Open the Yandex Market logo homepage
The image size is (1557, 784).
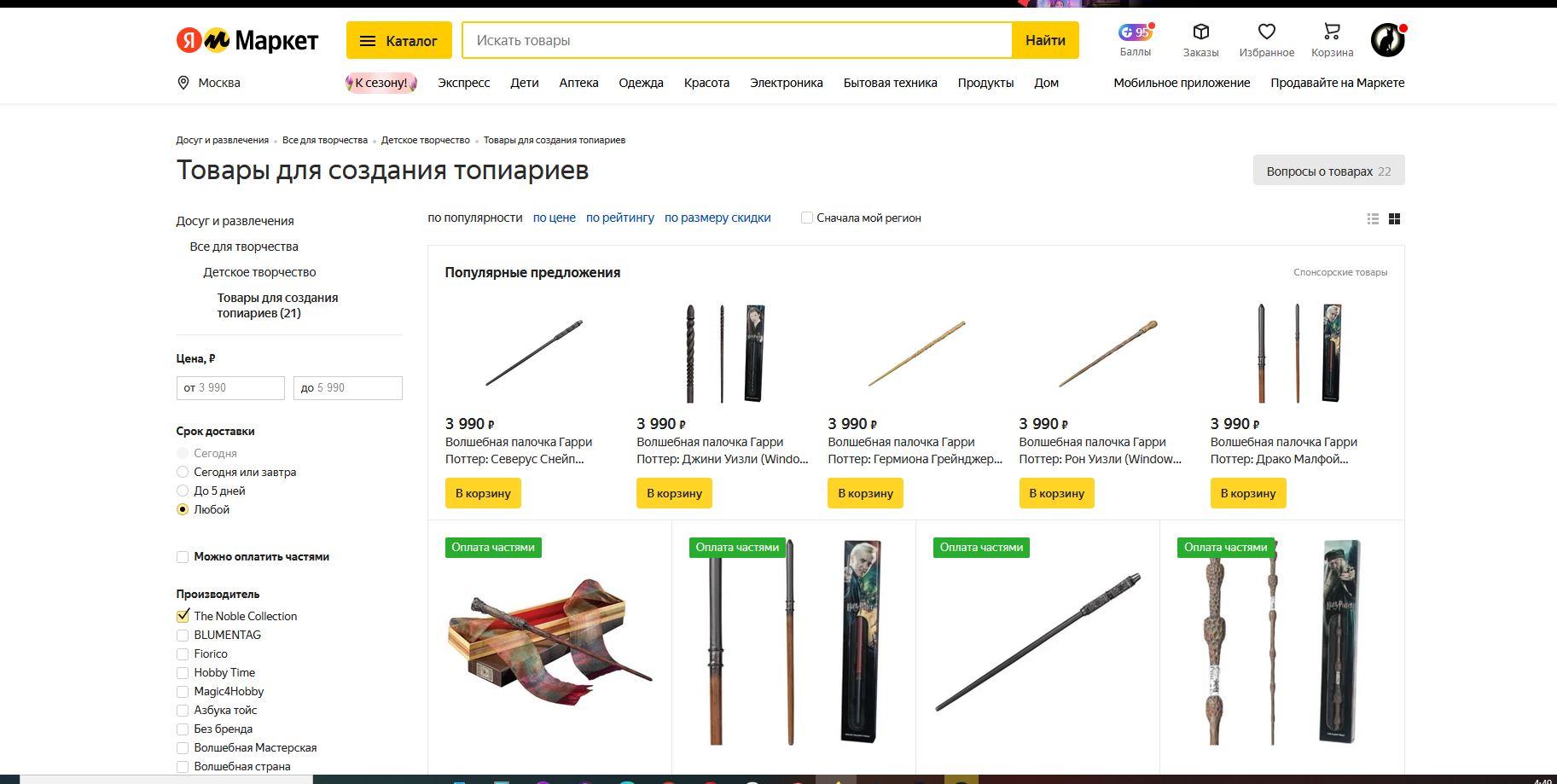[247, 40]
